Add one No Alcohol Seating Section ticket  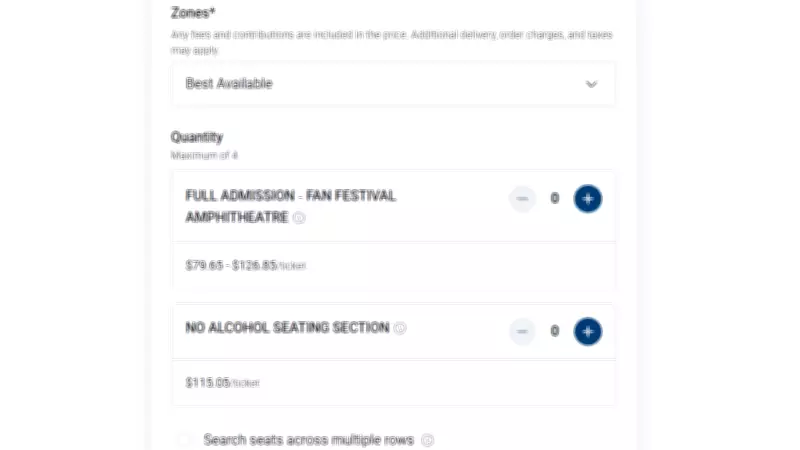pos(588,331)
